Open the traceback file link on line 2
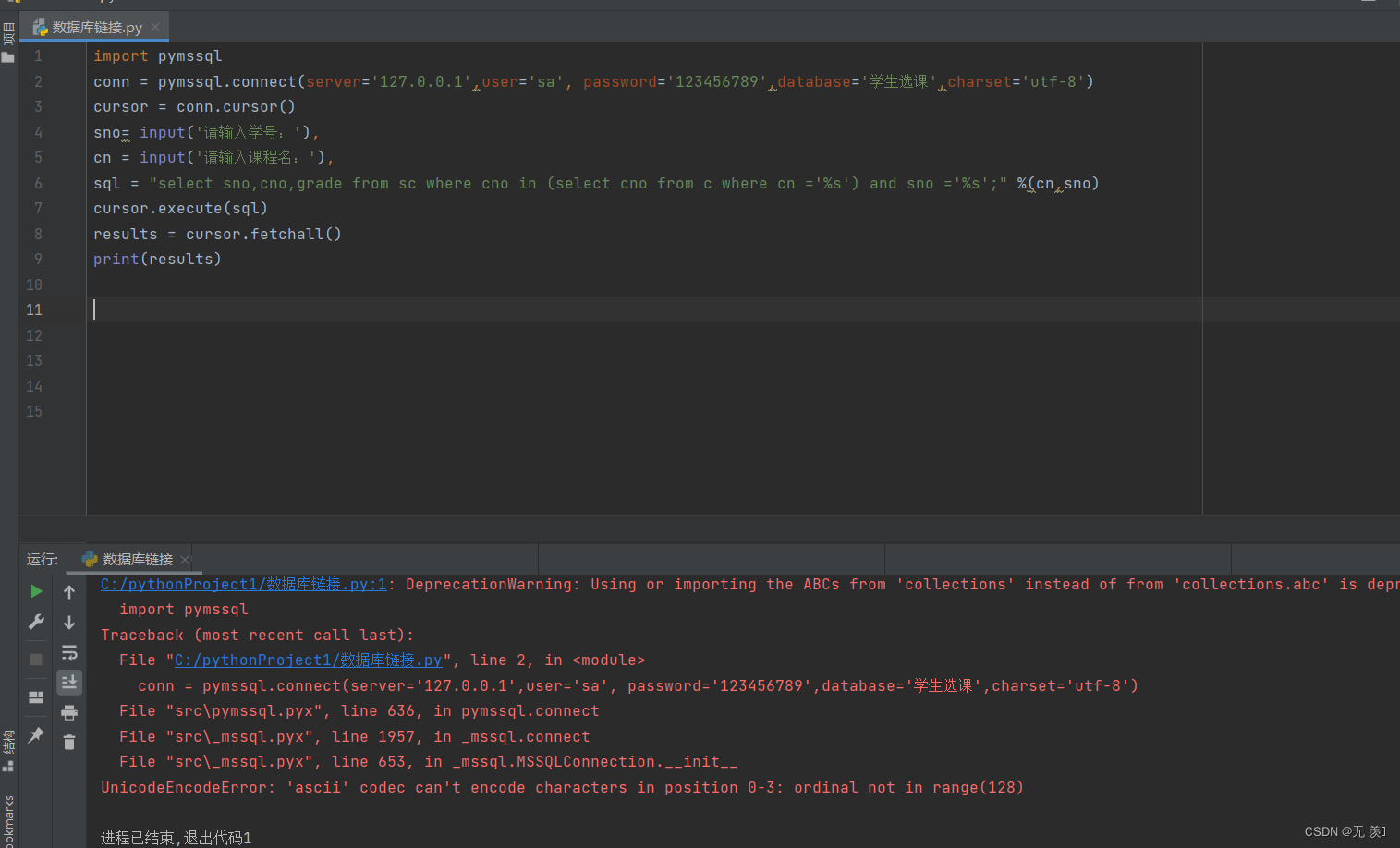1400x848 pixels. [x=309, y=660]
